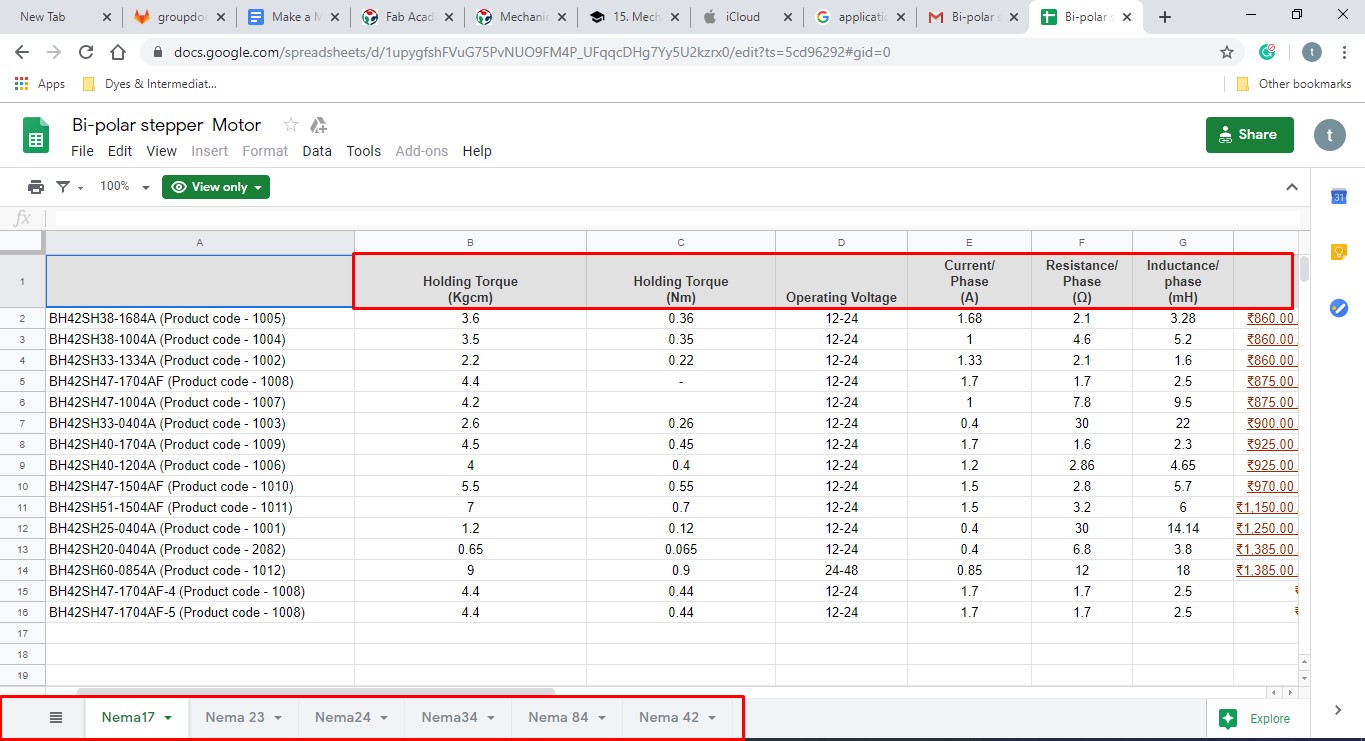Open the File menu
Viewport: 1365px width, 741px height.
pos(82,151)
